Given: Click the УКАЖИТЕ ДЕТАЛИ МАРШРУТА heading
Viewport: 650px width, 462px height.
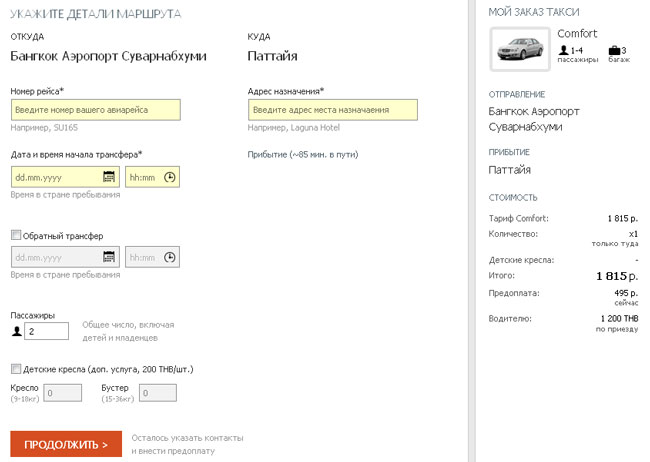Looking at the screenshot, I should pos(96,14).
